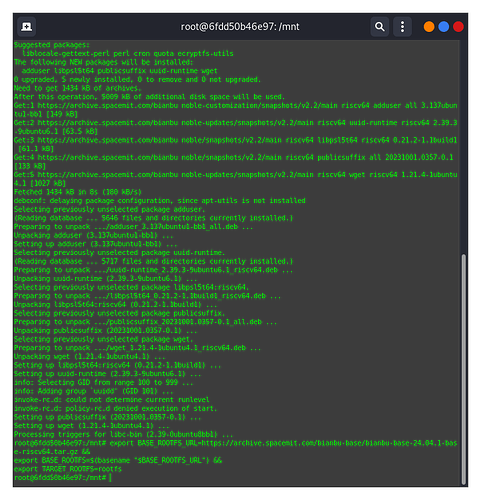Open a new terminal tab

point(27,27)
